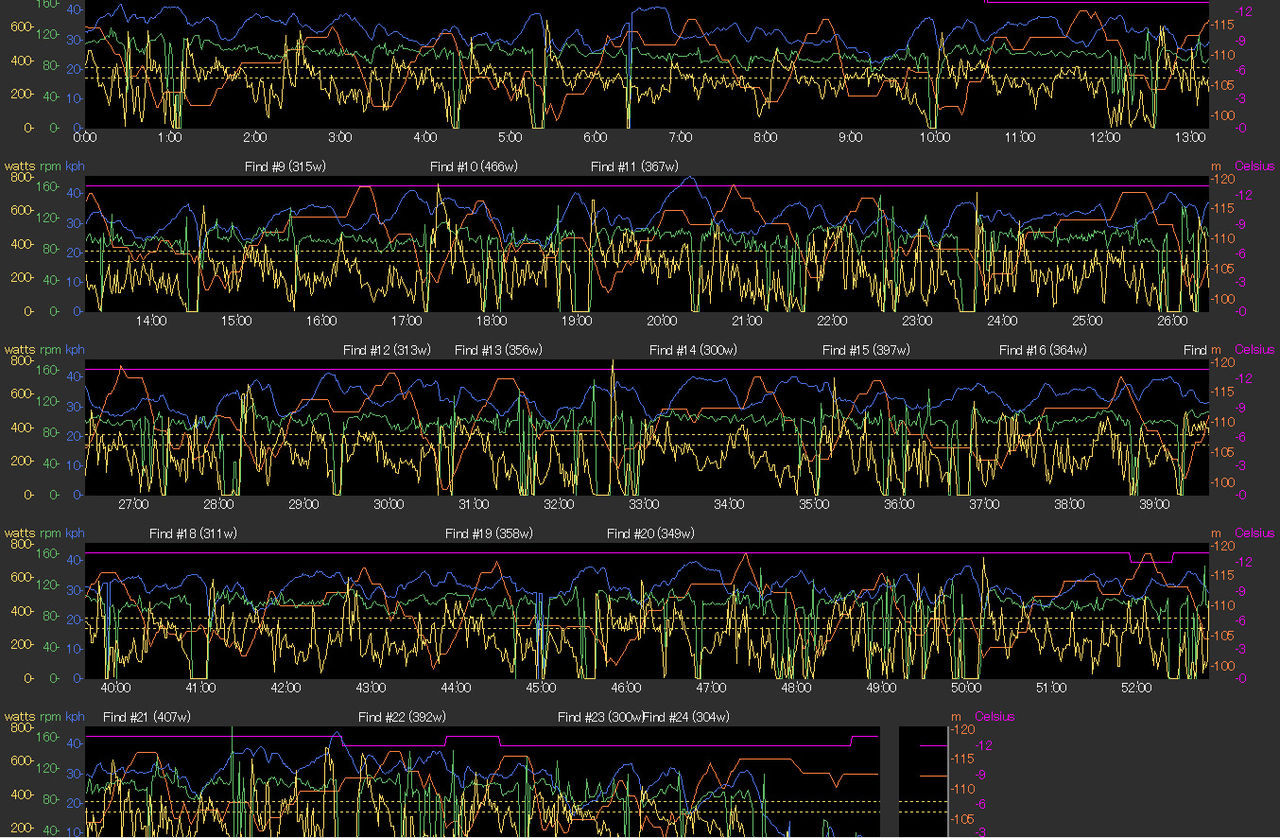Click the 'Find #13 (356w)' marker label
Screen dimensions: 1280x838
(x=498, y=350)
